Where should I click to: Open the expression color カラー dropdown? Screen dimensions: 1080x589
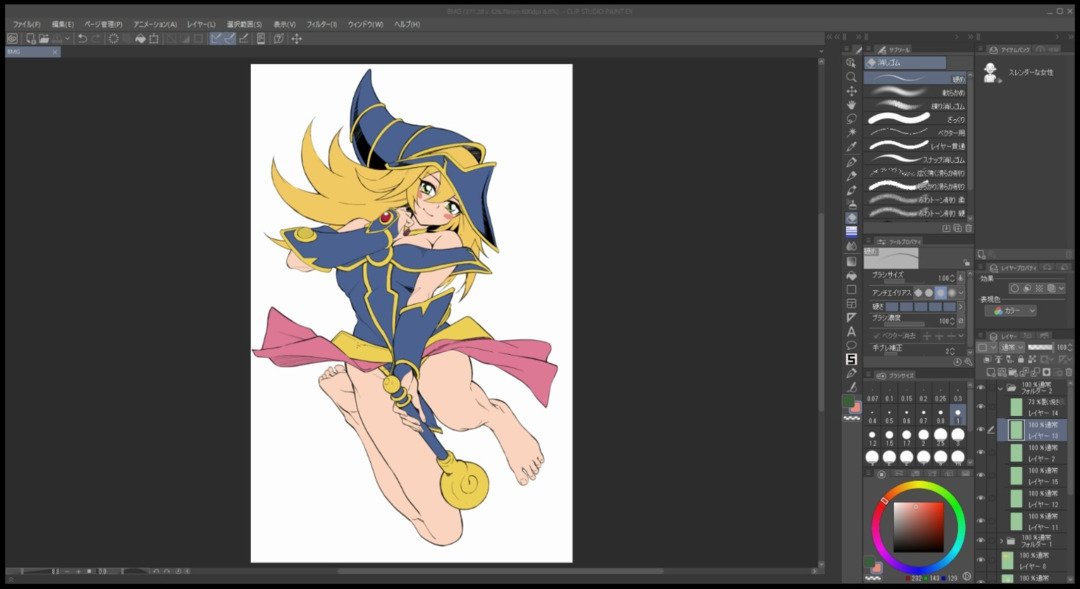click(x=1010, y=311)
